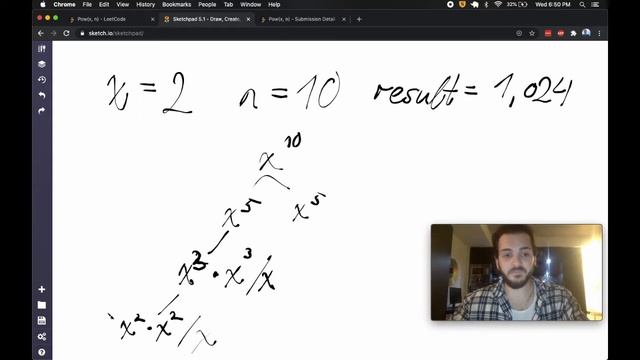Open the Bluetooth status menu
This screenshot has width=640, height=360.
(486, 4)
